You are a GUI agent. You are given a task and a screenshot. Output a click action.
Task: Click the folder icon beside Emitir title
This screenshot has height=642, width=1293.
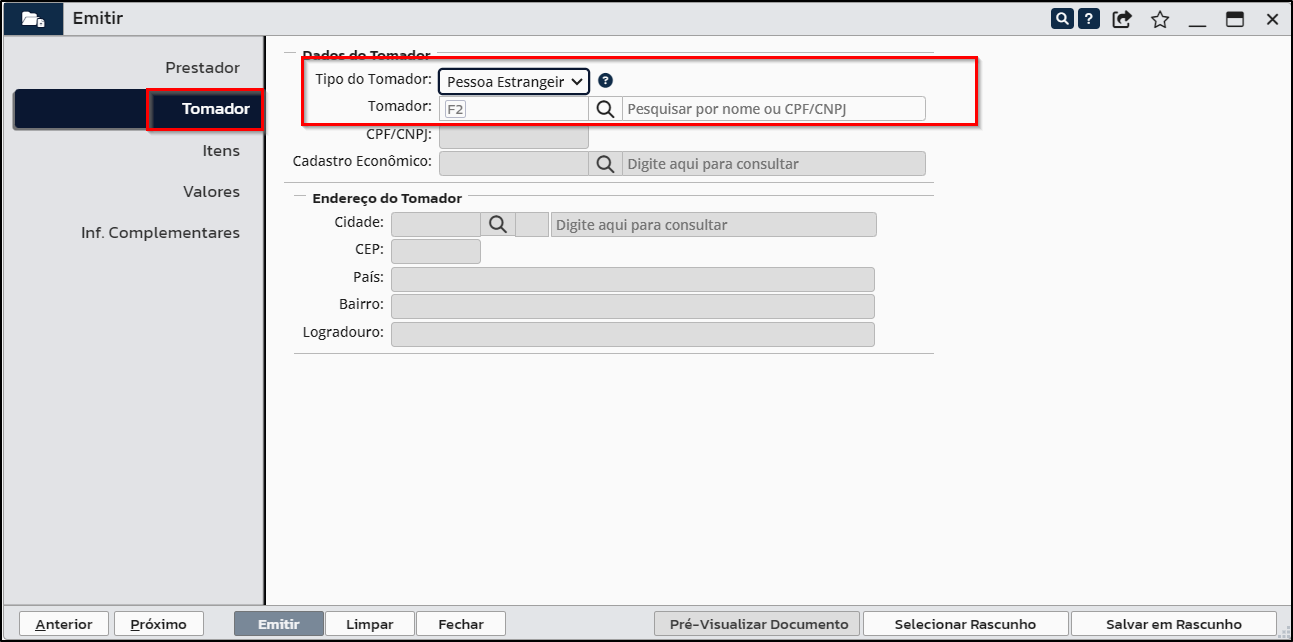(33, 19)
